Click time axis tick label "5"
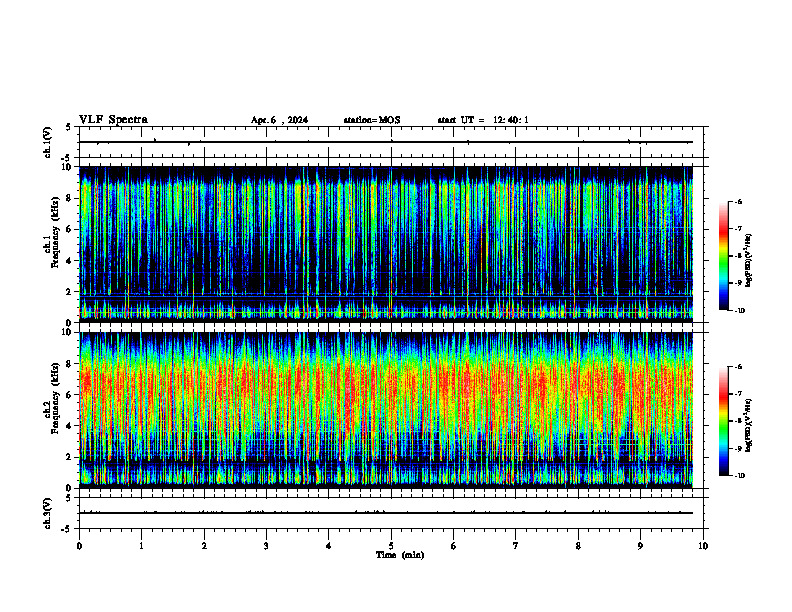This screenshot has width=792, height=612. point(391,546)
